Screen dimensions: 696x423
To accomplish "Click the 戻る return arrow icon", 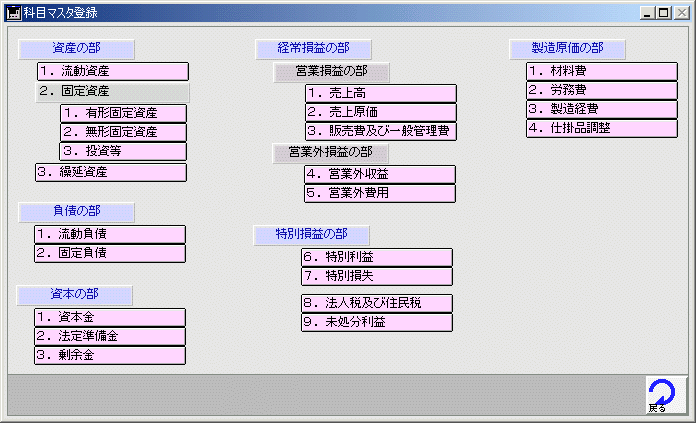I will pyautogui.click(x=665, y=395).
